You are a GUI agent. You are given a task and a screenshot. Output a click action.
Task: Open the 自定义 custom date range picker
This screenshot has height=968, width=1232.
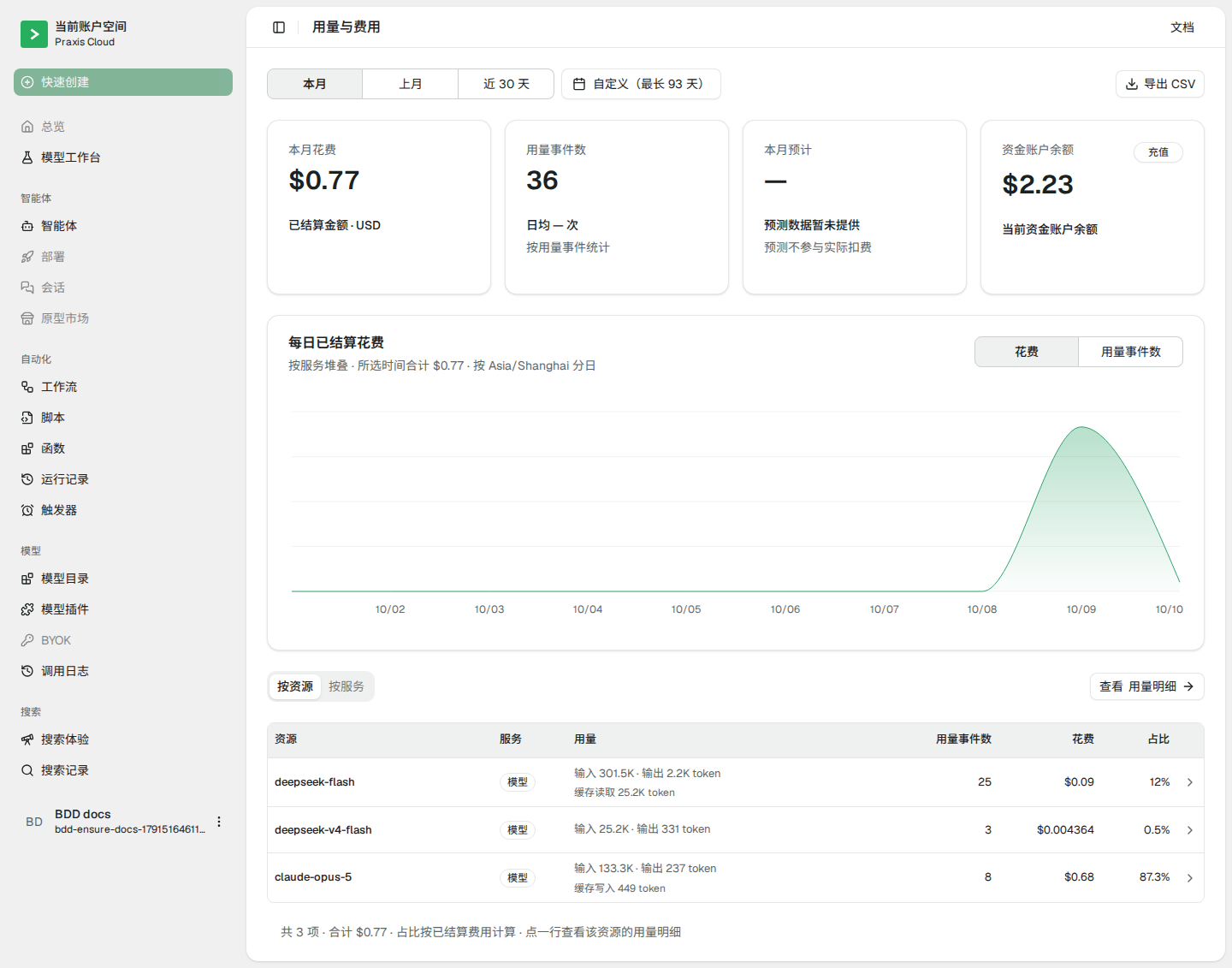[x=641, y=84]
